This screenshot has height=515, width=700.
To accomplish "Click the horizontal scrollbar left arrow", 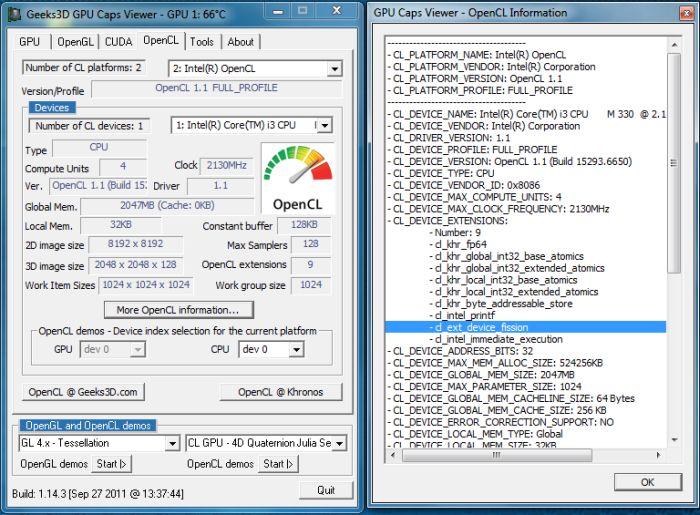I will 393,455.
